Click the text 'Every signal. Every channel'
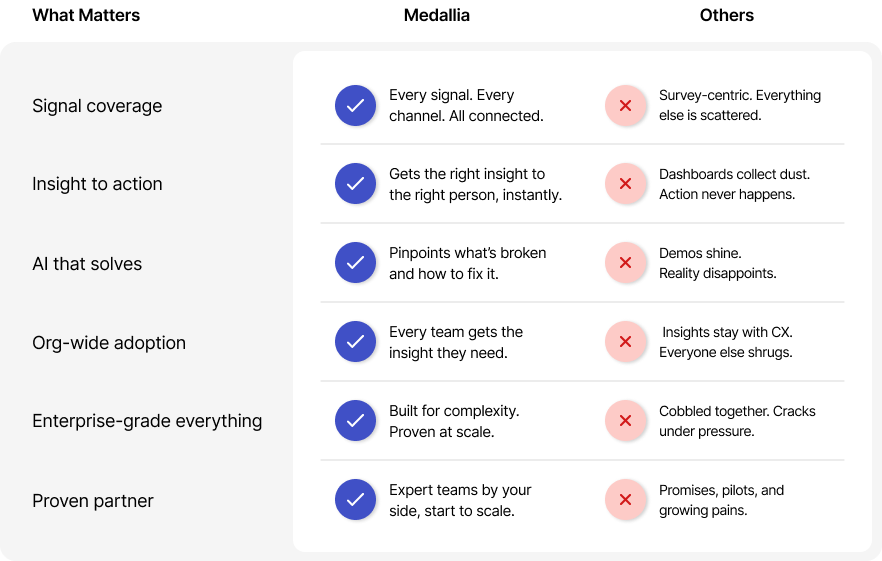Viewport: 882px width, 561px height. pyautogui.click(x=466, y=105)
